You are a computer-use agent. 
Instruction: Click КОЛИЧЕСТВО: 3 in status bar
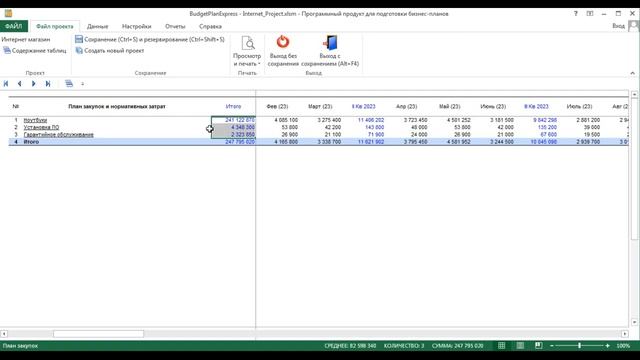tap(404, 346)
